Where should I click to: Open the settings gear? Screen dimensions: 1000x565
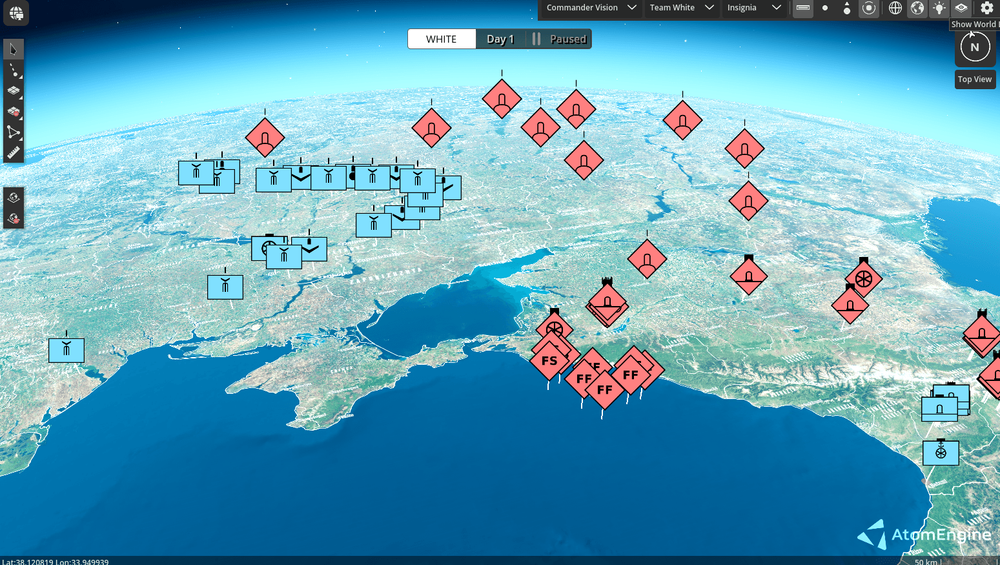(x=986, y=8)
